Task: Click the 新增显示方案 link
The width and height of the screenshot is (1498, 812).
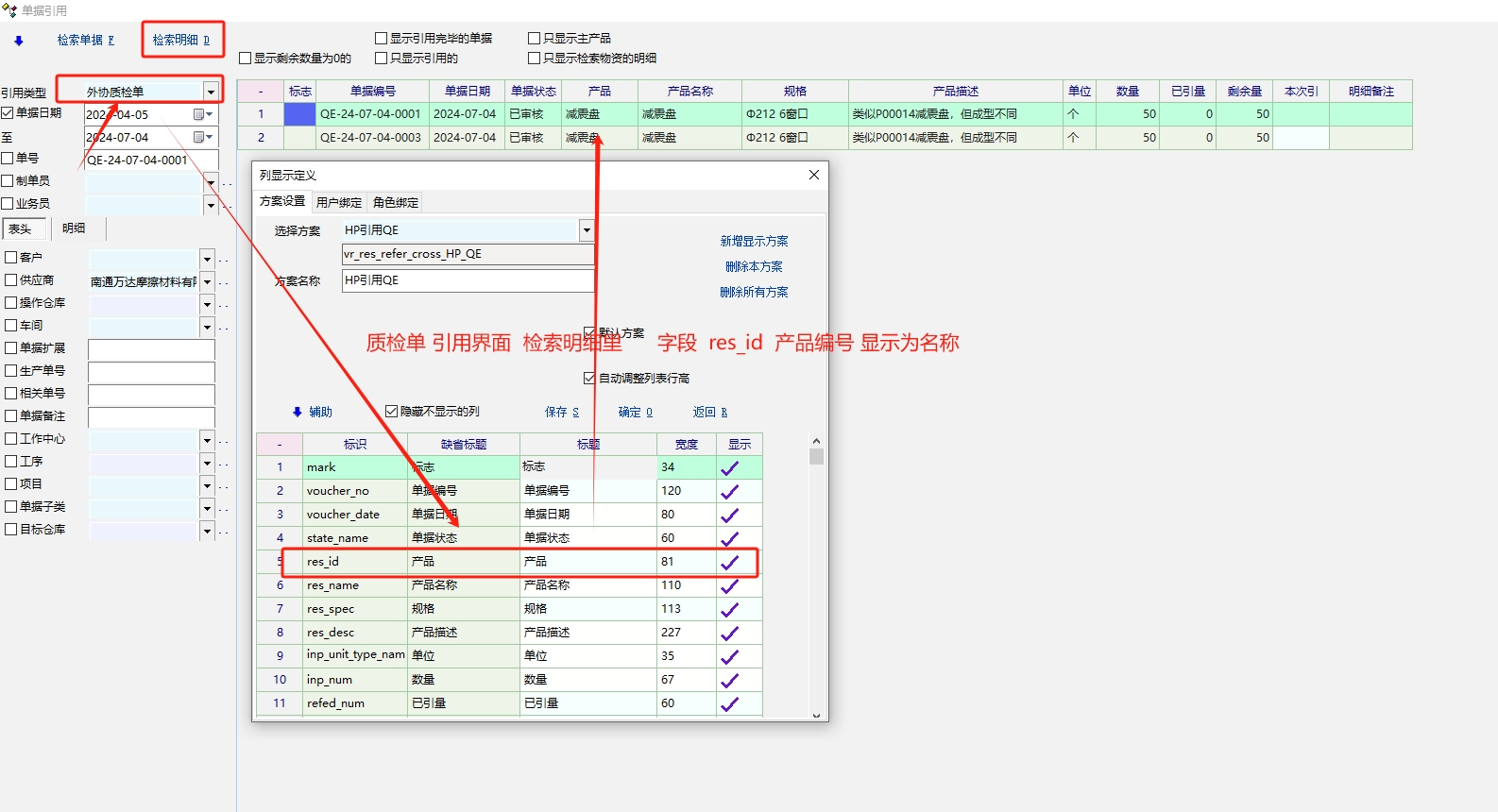Action: pos(754,242)
